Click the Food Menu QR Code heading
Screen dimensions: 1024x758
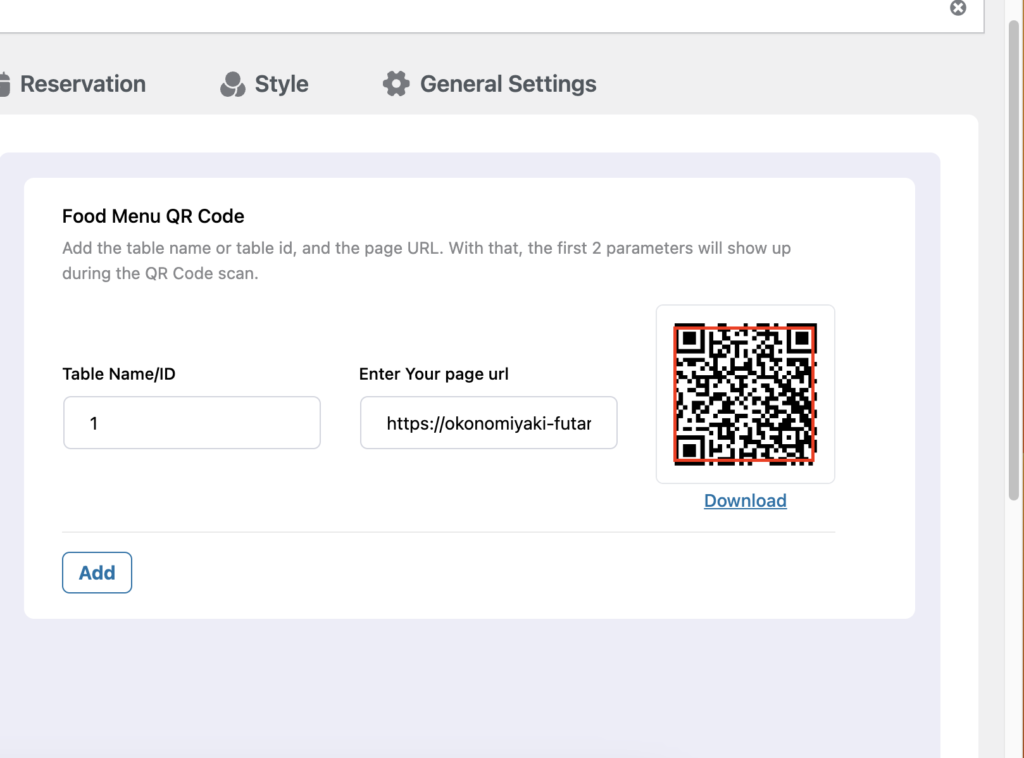tap(153, 216)
